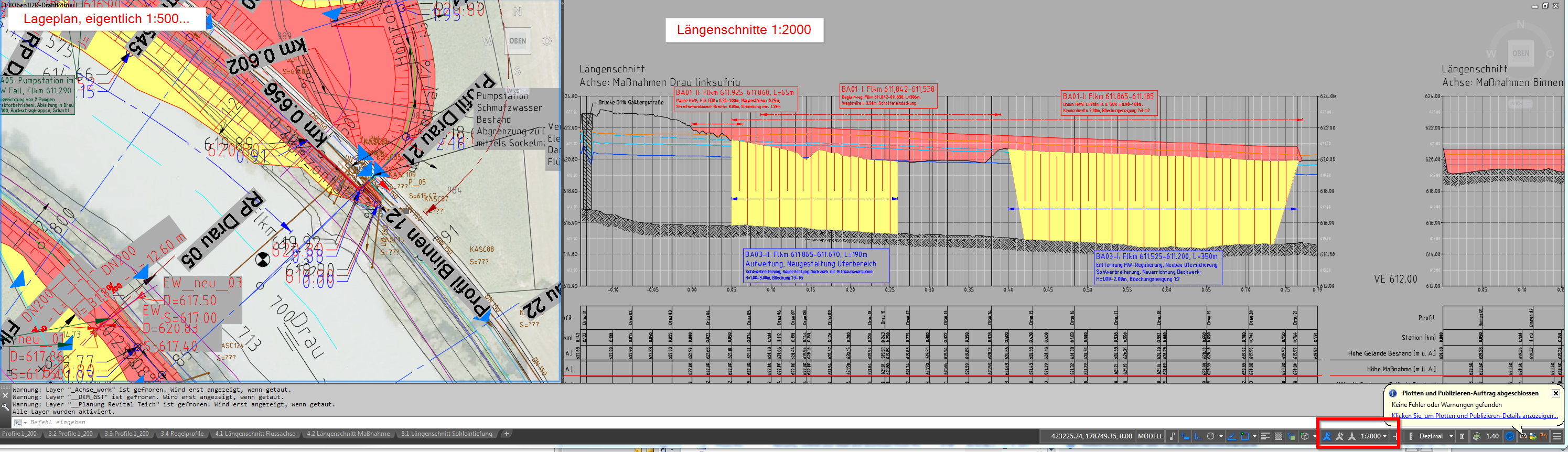The height and width of the screenshot is (452, 1568).
Task: Open the plotter status tray icon
Action: pyautogui.click(x=1523, y=436)
